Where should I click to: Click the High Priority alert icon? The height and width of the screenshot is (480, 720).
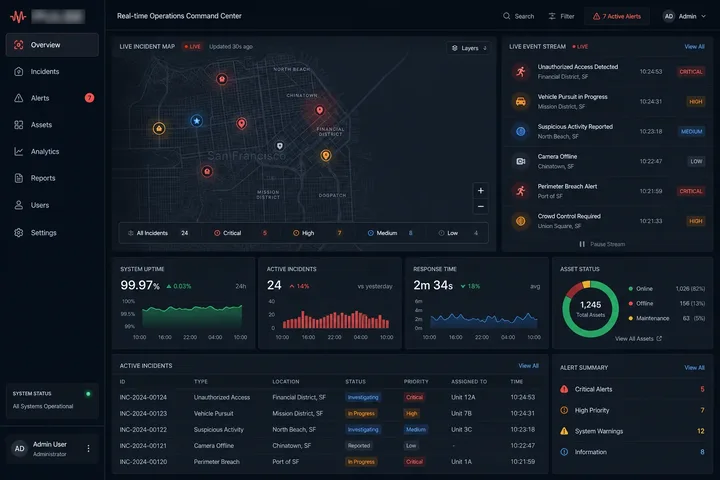[x=564, y=411]
